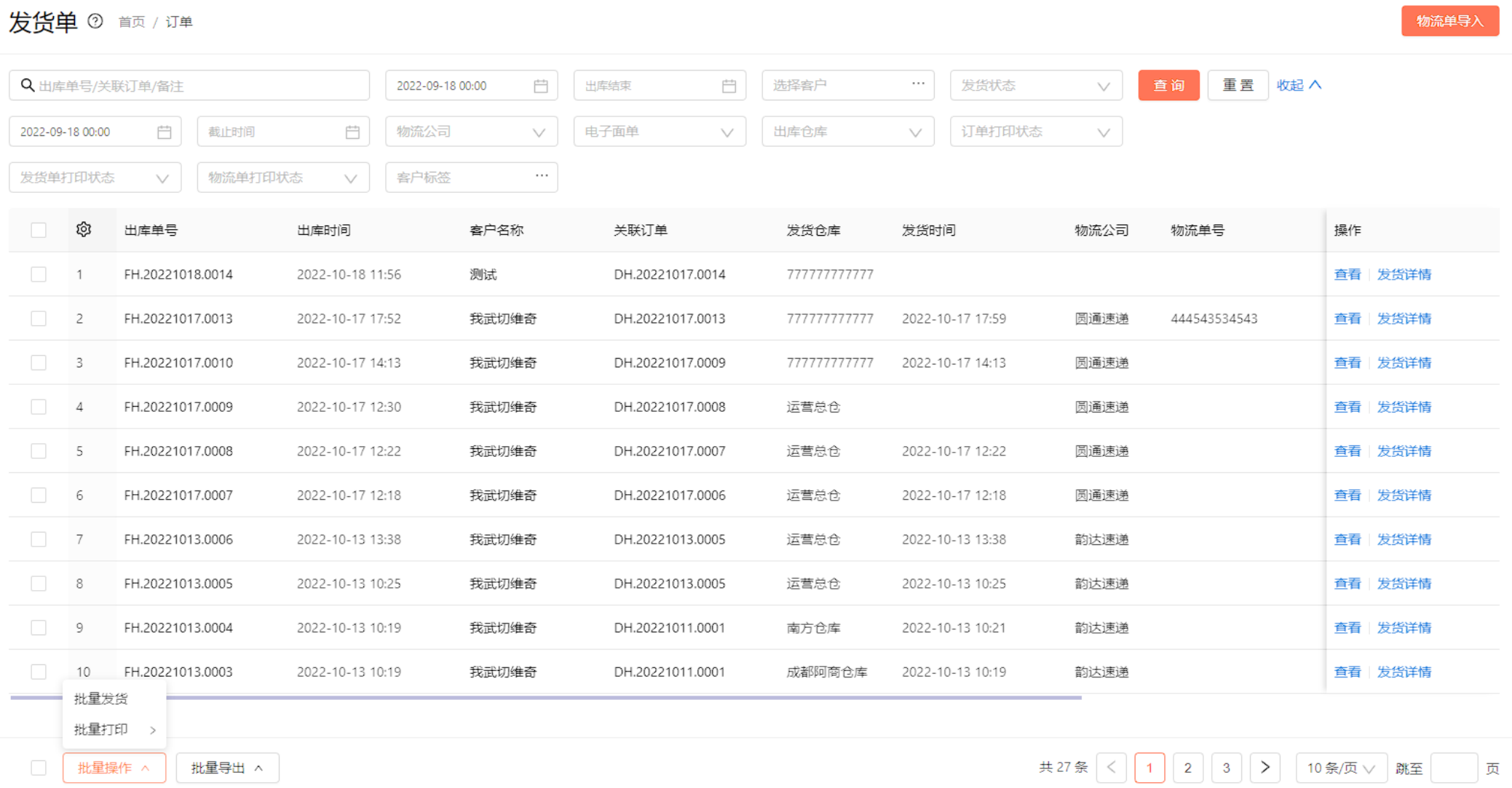Click customer name 测试
Screen dimensions: 1512x788
coord(483,274)
